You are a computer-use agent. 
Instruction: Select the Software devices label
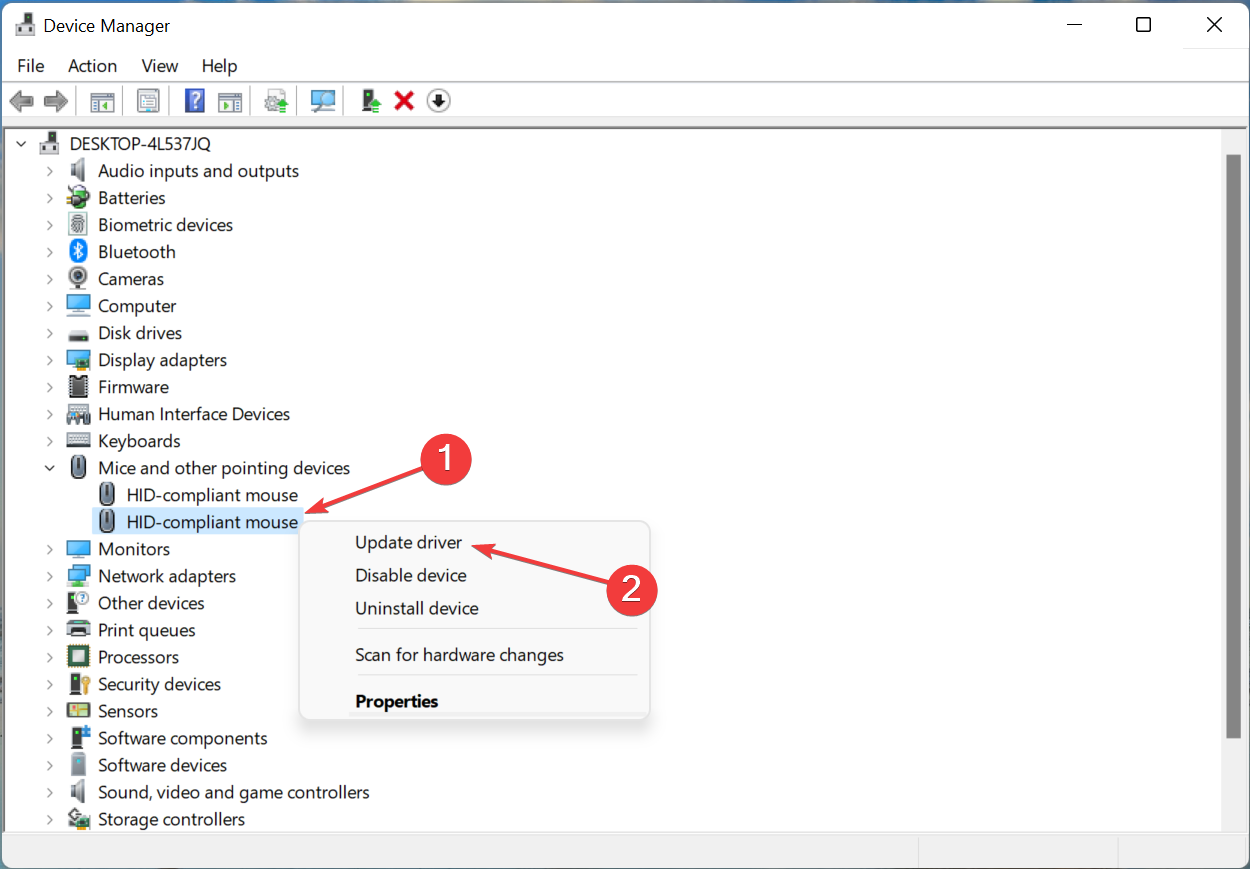tap(162, 765)
